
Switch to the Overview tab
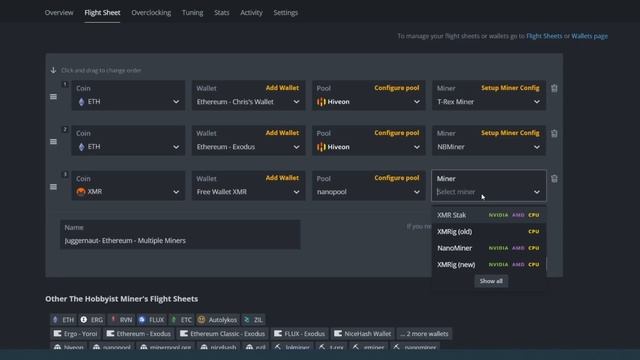click(59, 13)
